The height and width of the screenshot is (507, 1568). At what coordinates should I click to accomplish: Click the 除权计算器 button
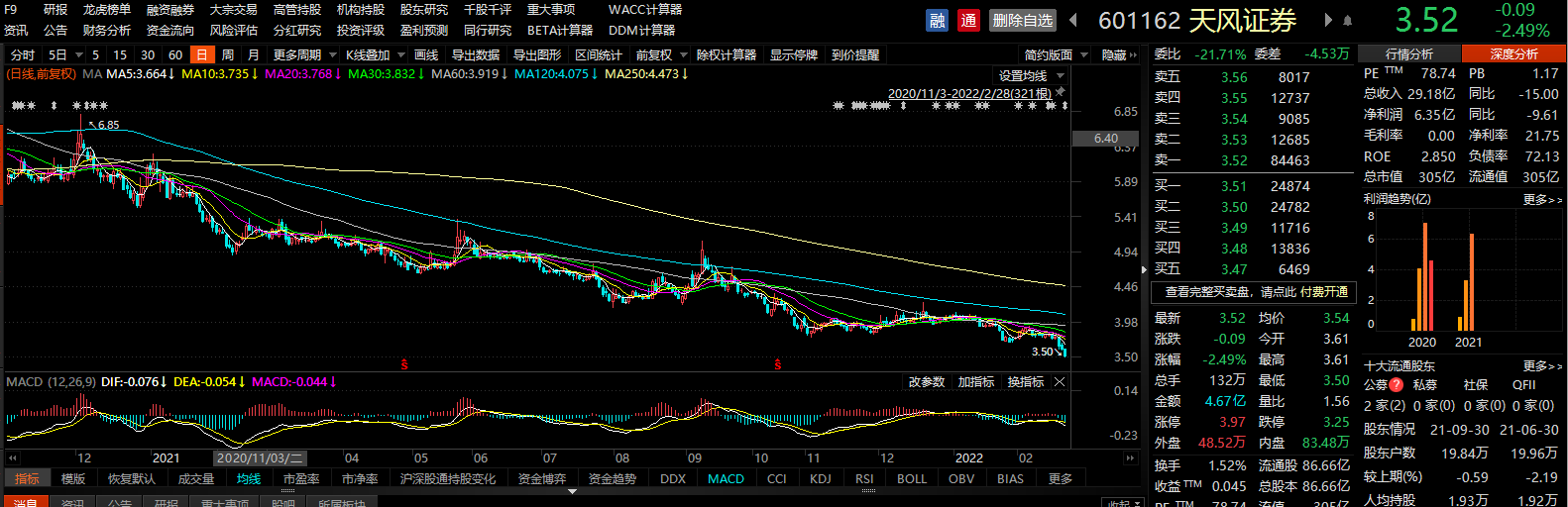(727, 55)
